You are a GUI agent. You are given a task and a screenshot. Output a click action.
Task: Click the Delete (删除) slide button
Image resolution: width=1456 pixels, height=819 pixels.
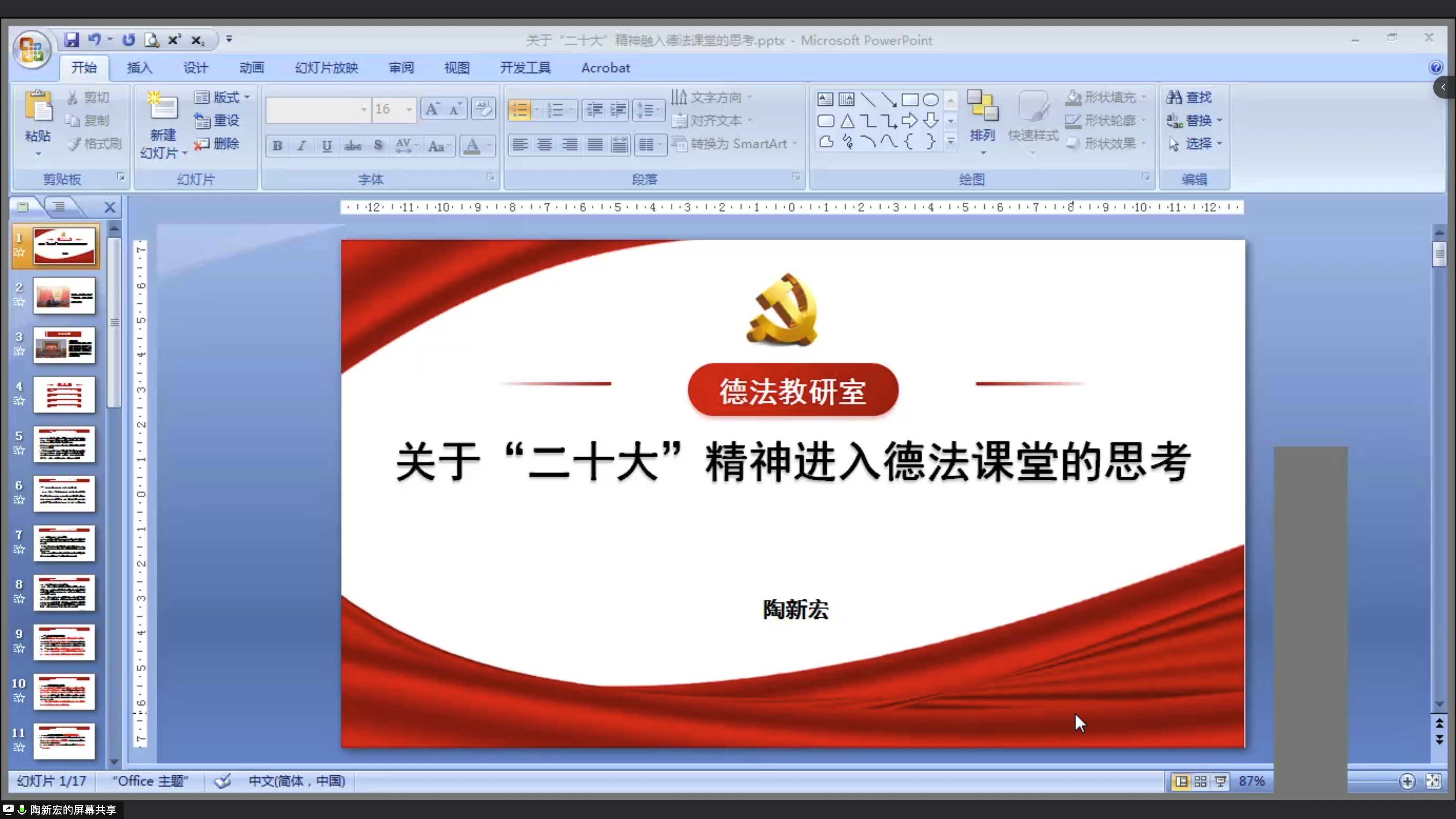[x=218, y=144]
